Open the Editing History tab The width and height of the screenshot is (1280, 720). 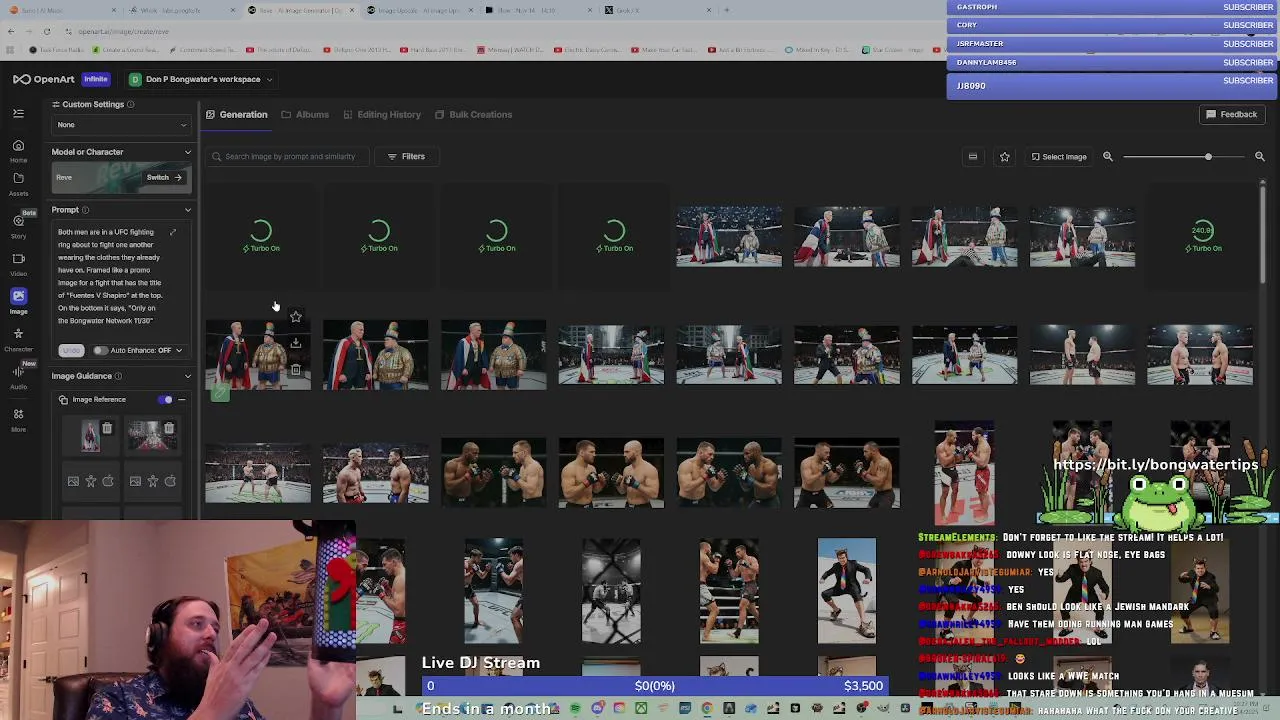(382, 114)
